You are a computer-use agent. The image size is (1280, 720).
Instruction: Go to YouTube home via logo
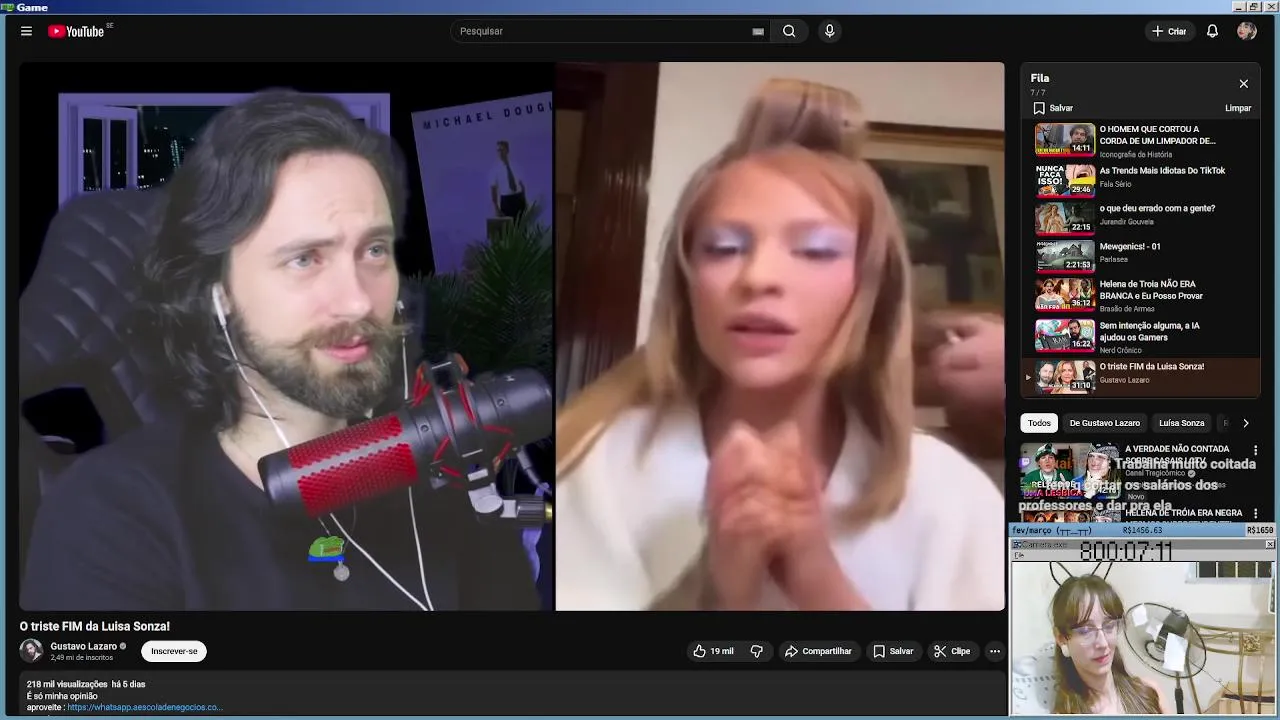tap(76, 31)
